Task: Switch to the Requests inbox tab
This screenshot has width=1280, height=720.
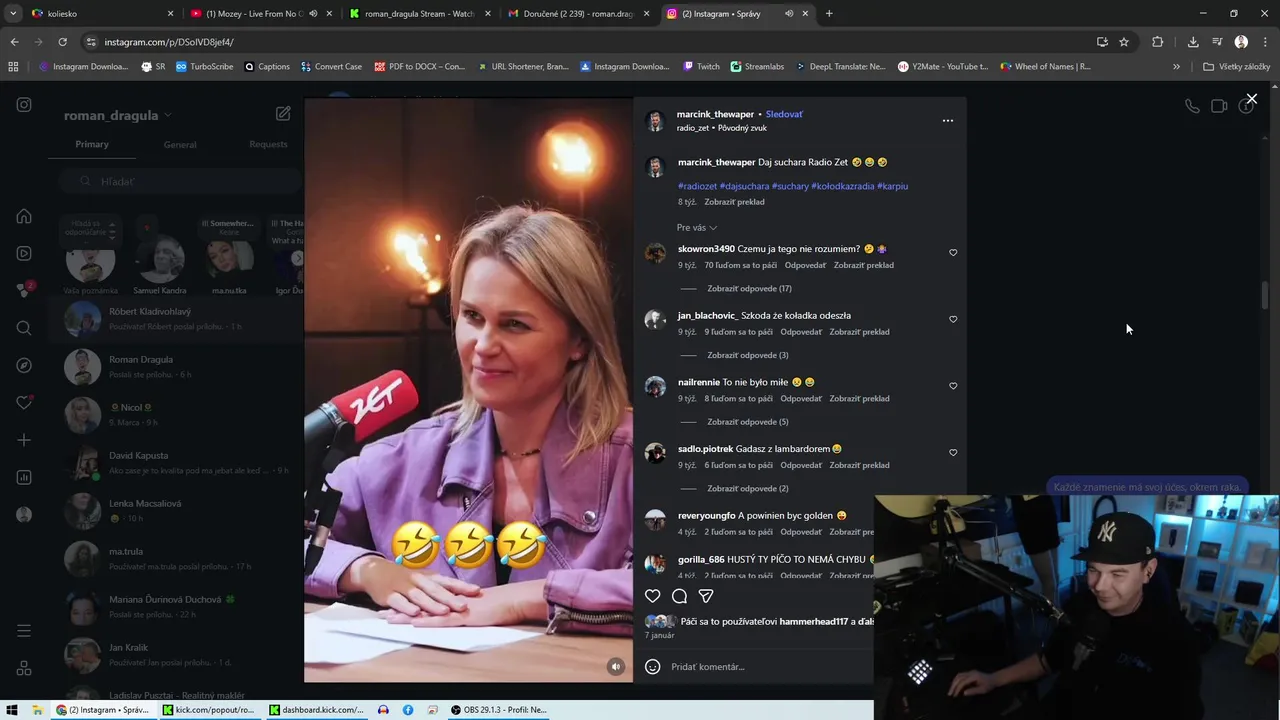Action: pos(268,144)
